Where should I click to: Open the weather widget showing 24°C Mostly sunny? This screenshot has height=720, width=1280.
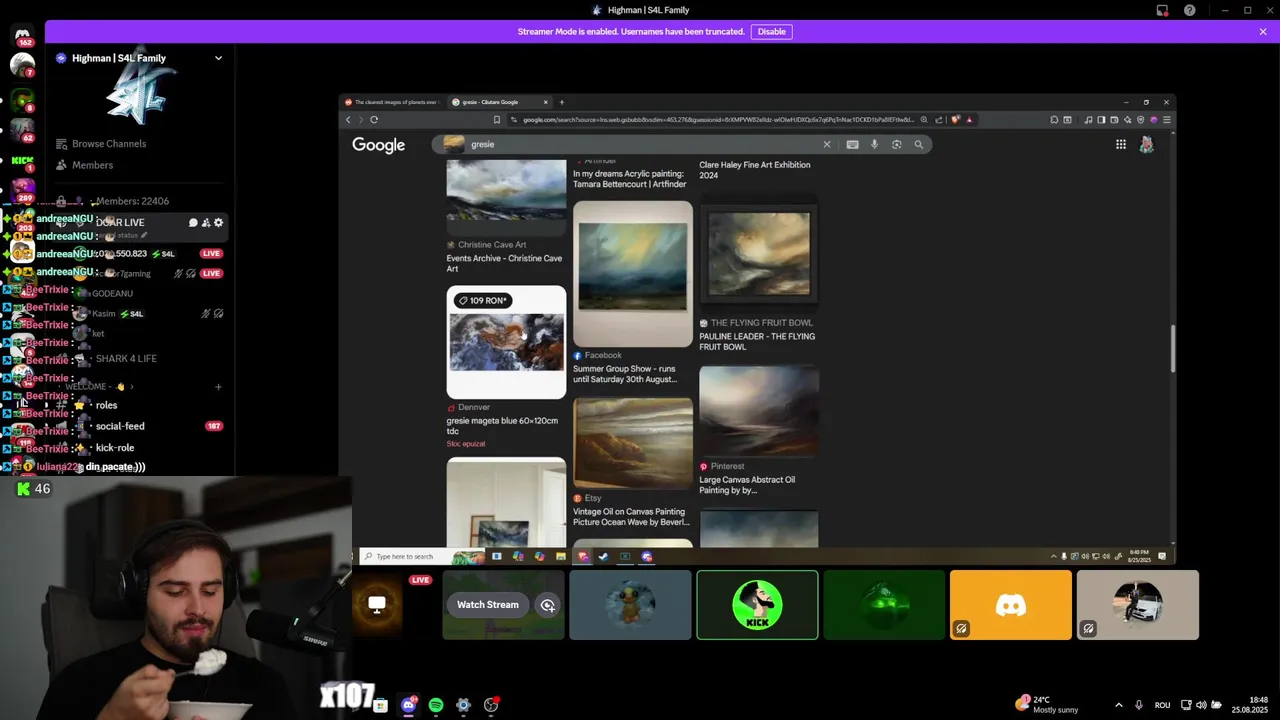1048,704
